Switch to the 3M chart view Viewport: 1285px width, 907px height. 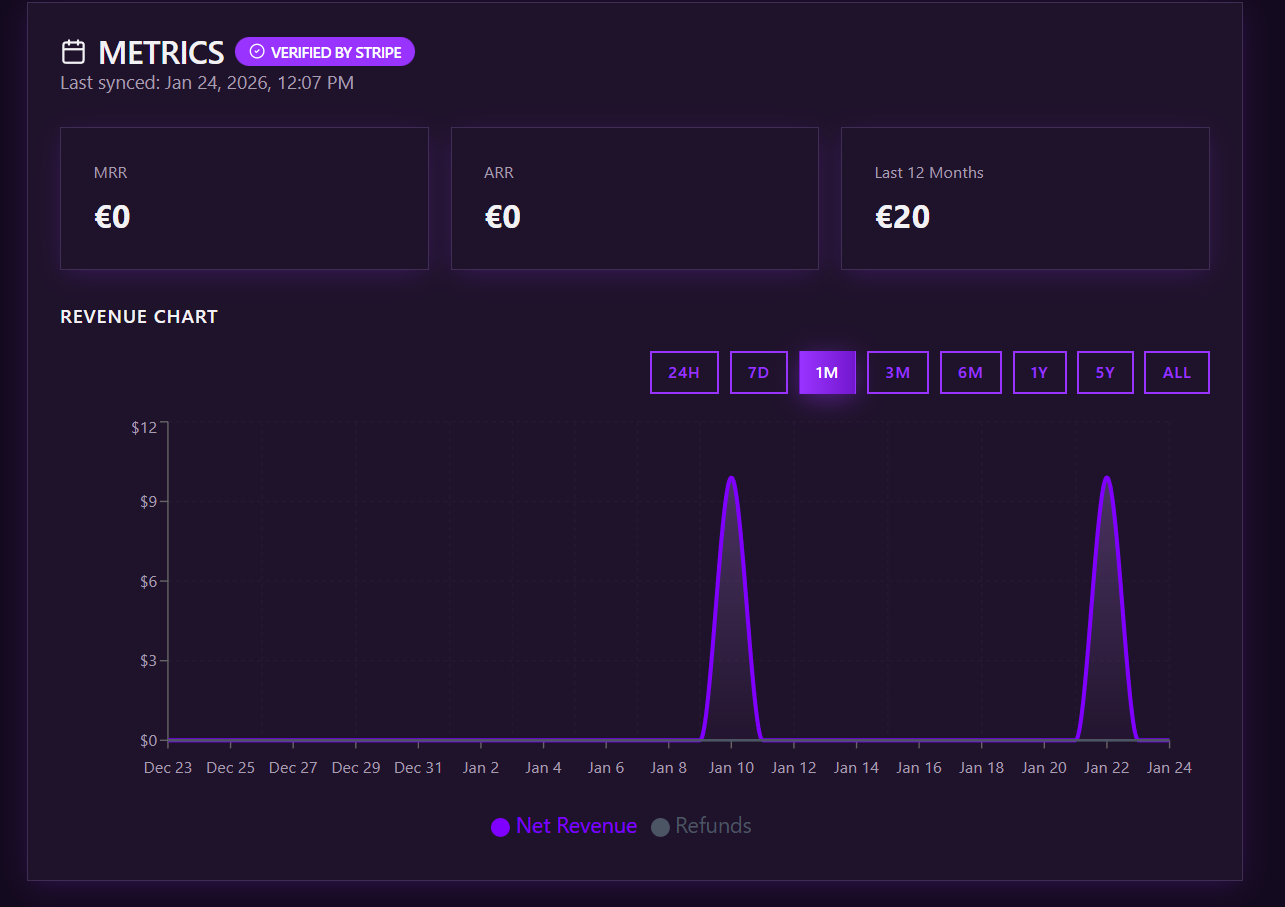pyautogui.click(x=897, y=371)
